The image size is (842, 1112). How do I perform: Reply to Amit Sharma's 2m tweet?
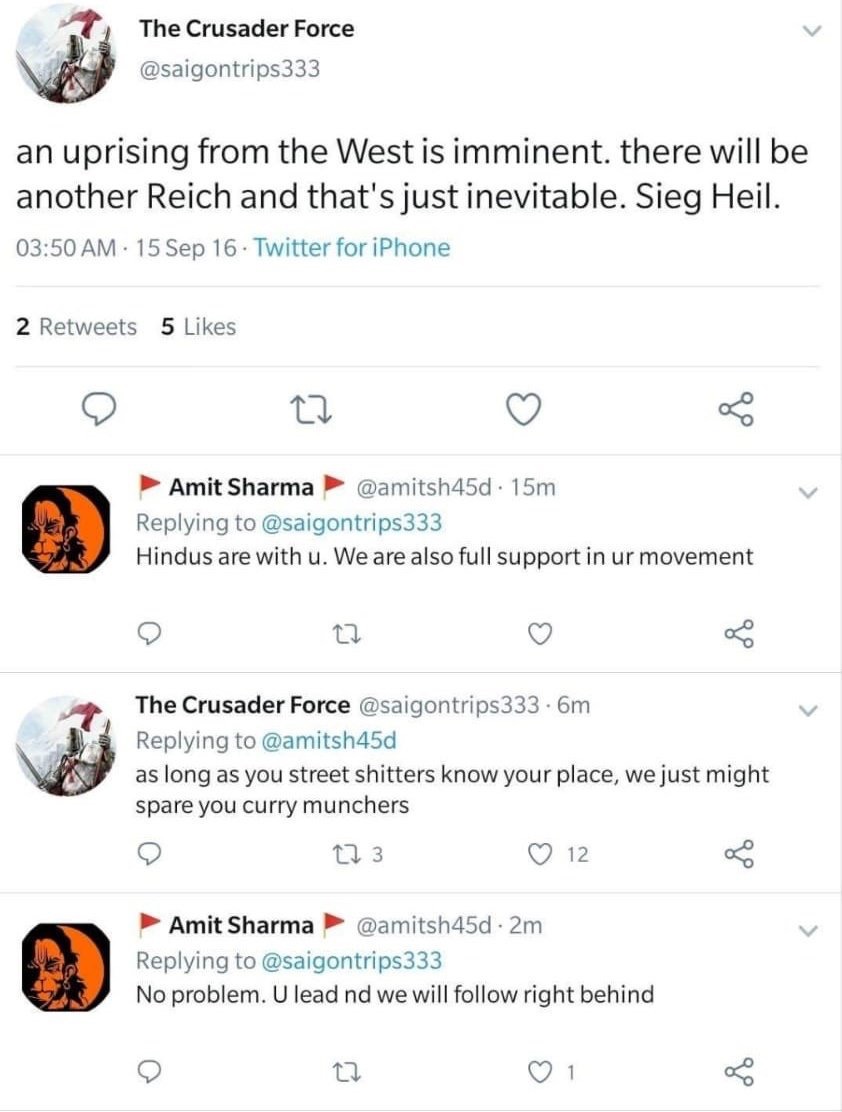(149, 1073)
